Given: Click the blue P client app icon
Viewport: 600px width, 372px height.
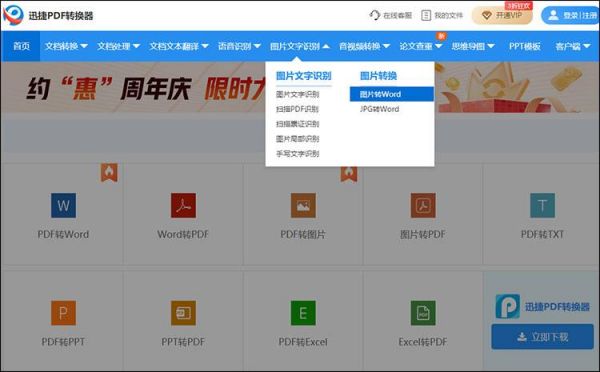Looking at the screenshot, I should click(x=507, y=306).
